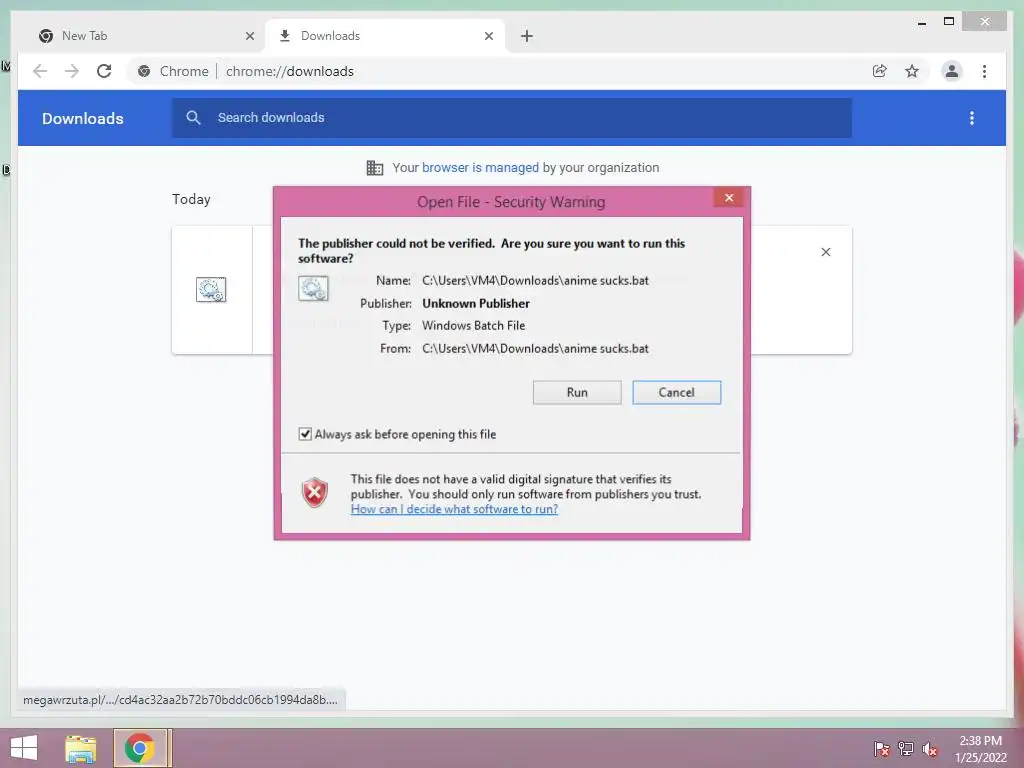Open the 'browser is managed' link
The image size is (1024, 768).
coord(480,168)
